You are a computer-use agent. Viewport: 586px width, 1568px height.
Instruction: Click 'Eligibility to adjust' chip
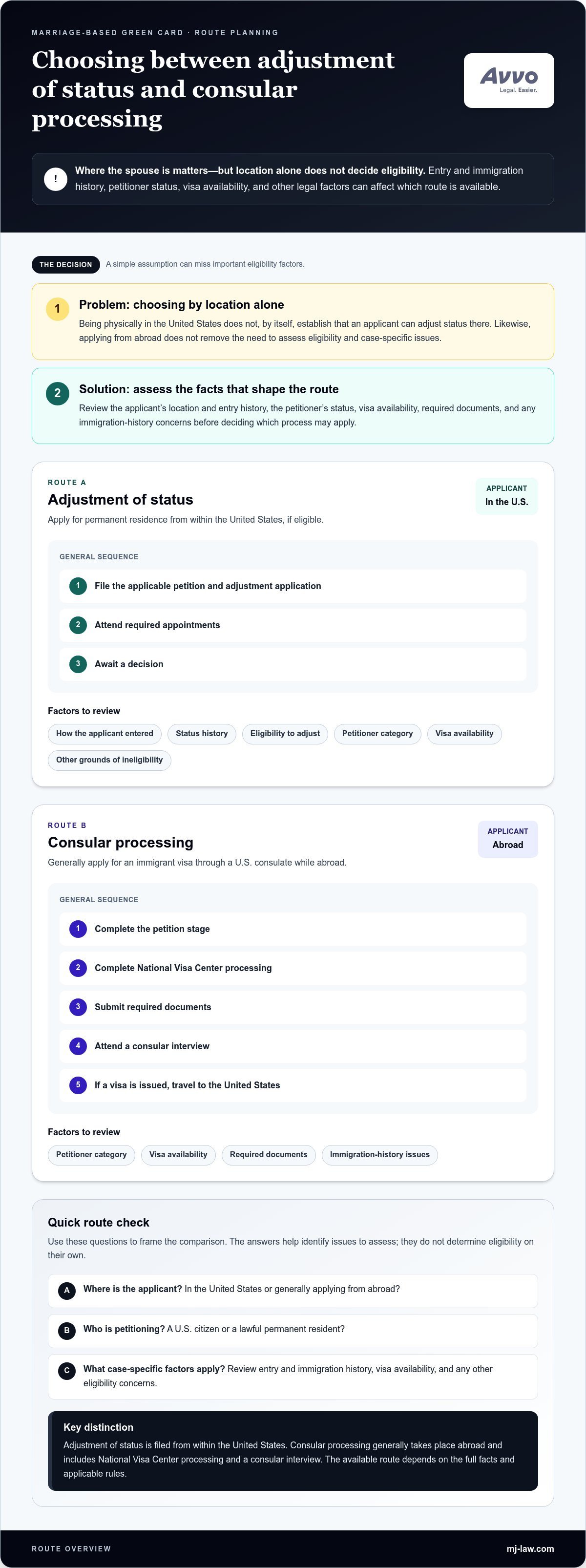[x=285, y=734]
